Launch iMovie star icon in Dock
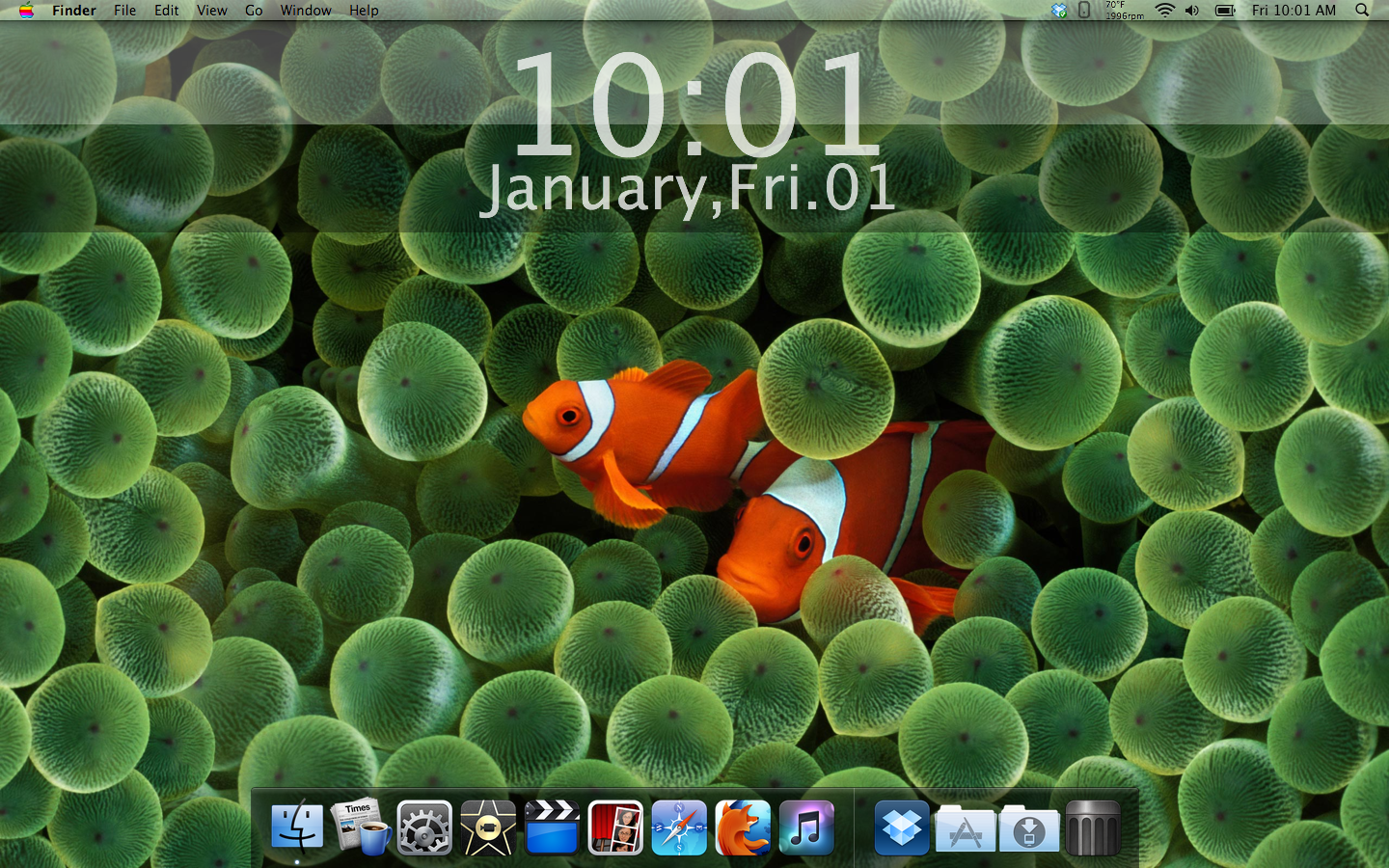The width and height of the screenshot is (1389, 868). [488, 827]
